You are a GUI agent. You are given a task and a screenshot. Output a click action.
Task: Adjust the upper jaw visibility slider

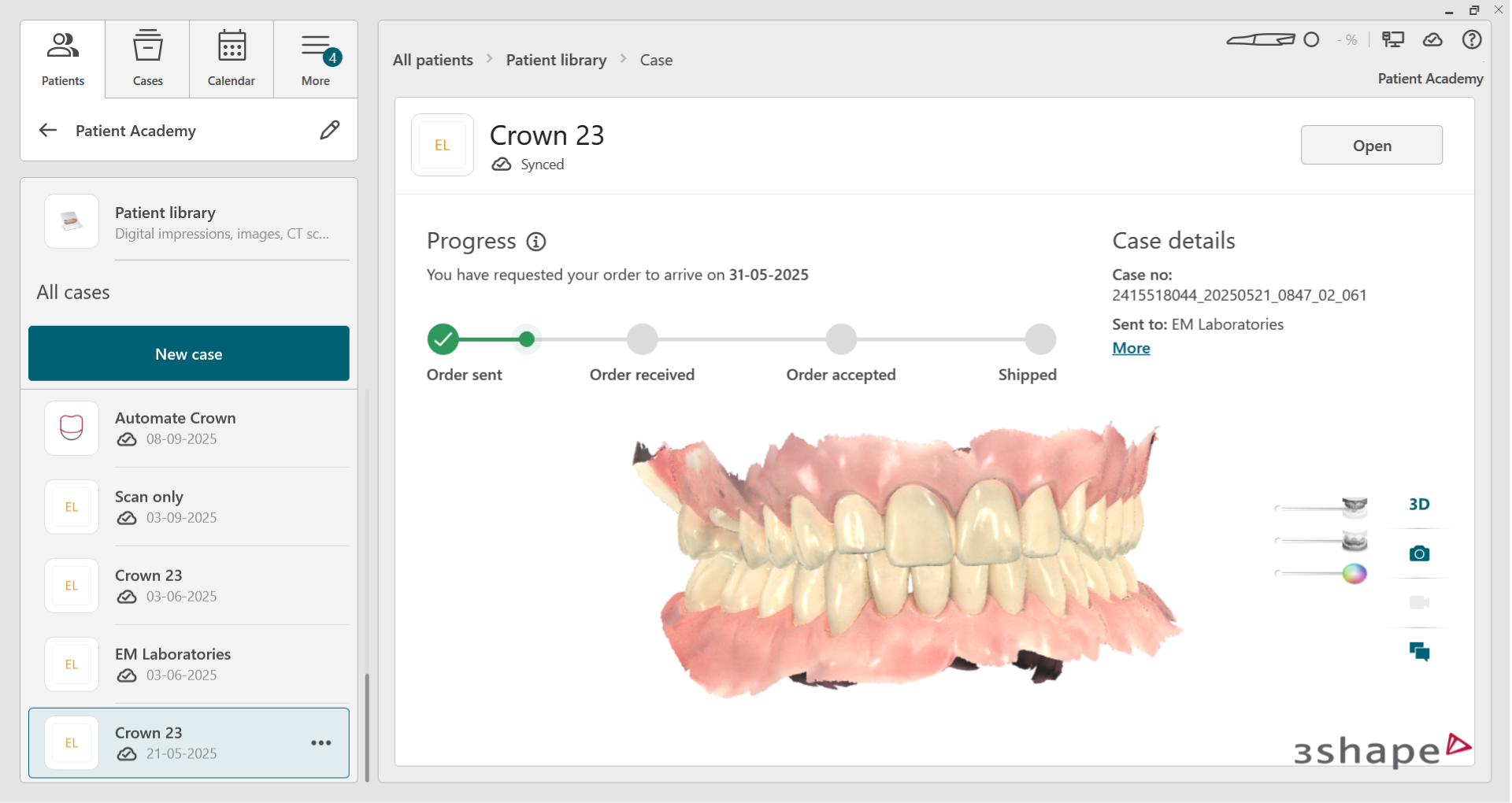tap(1354, 508)
